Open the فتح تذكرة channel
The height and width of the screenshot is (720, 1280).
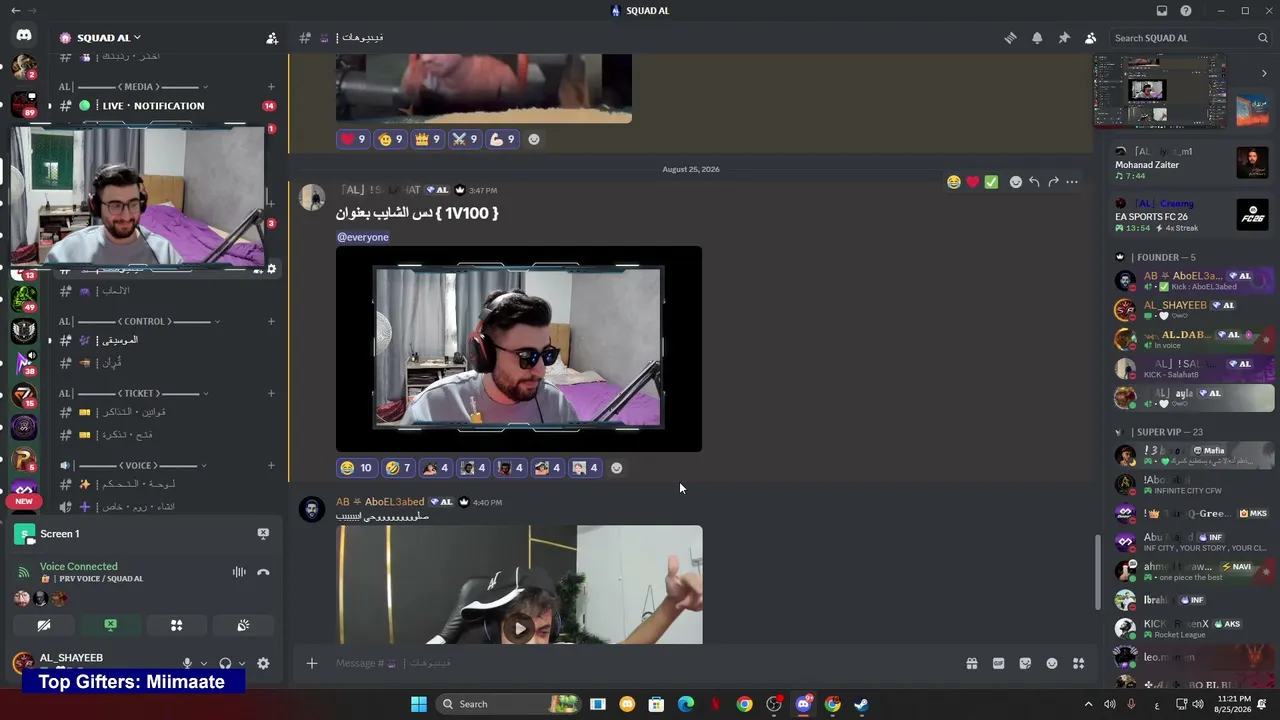point(165,435)
